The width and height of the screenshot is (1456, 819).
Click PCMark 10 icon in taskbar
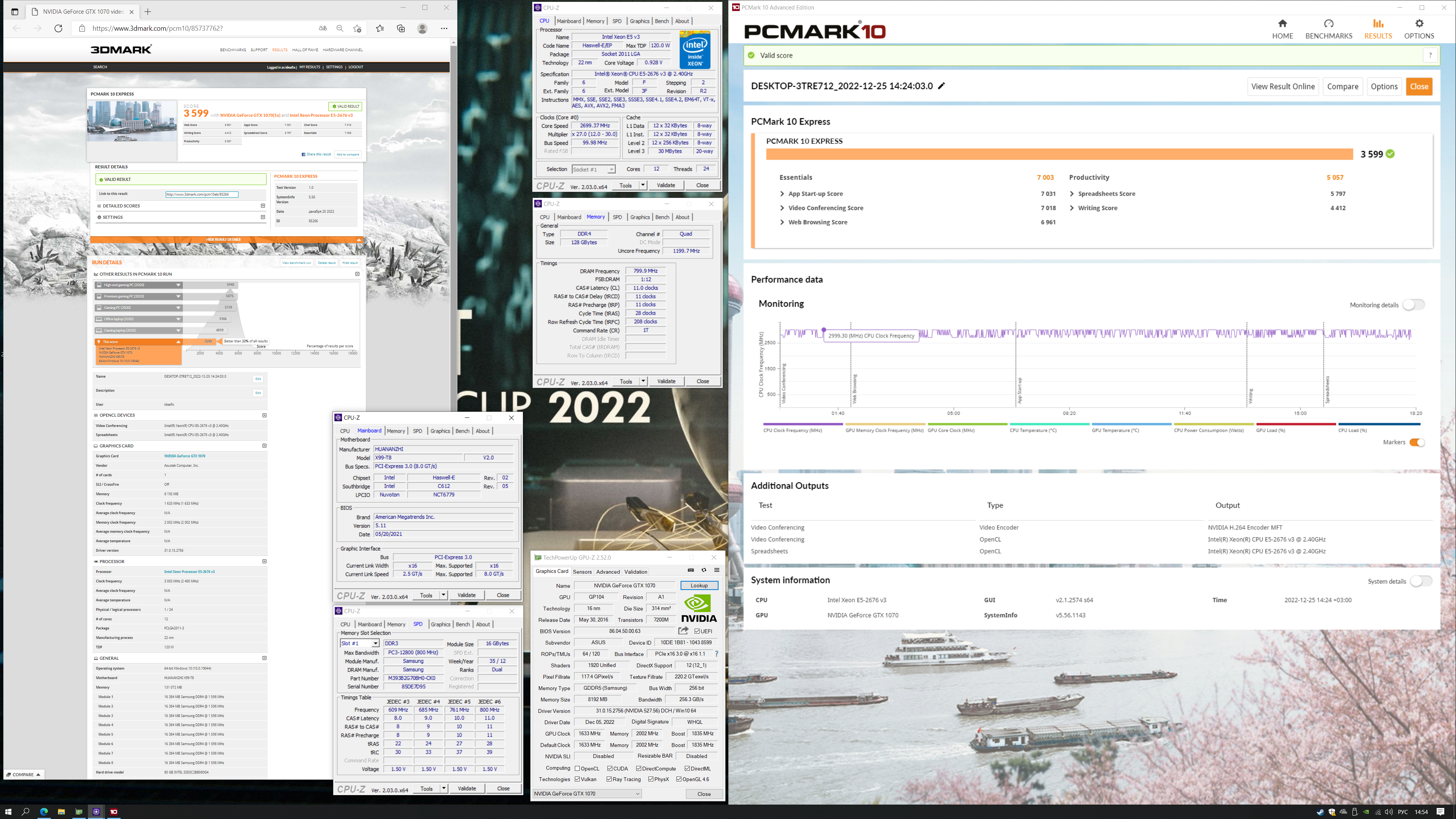coord(114,812)
